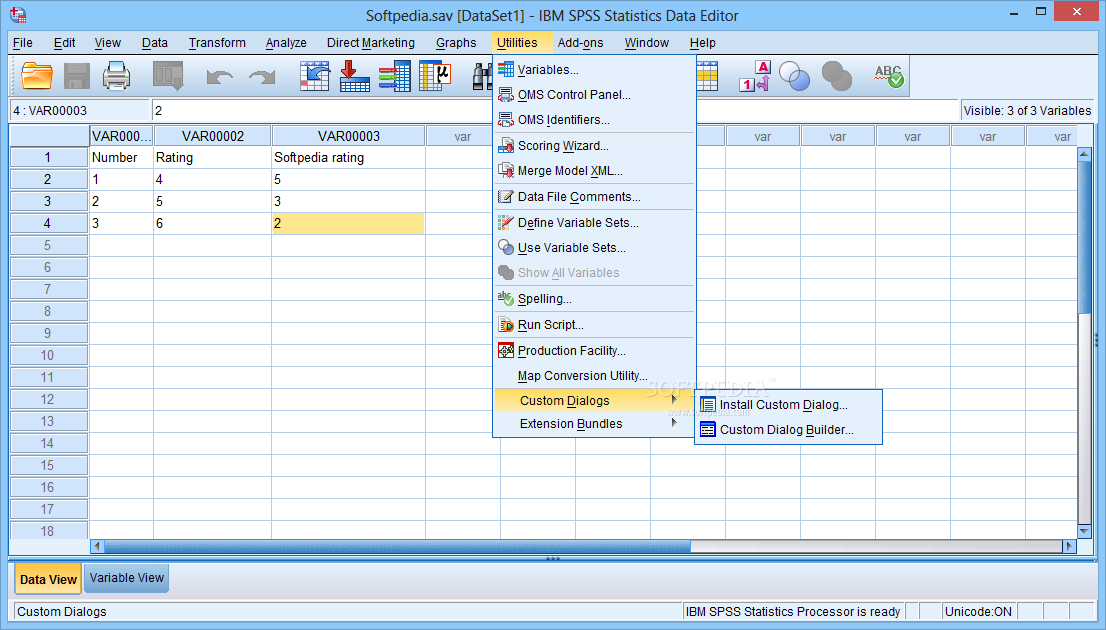The width and height of the screenshot is (1106, 630).
Task: Click the Print toolbar icon
Action: click(116, 75)
